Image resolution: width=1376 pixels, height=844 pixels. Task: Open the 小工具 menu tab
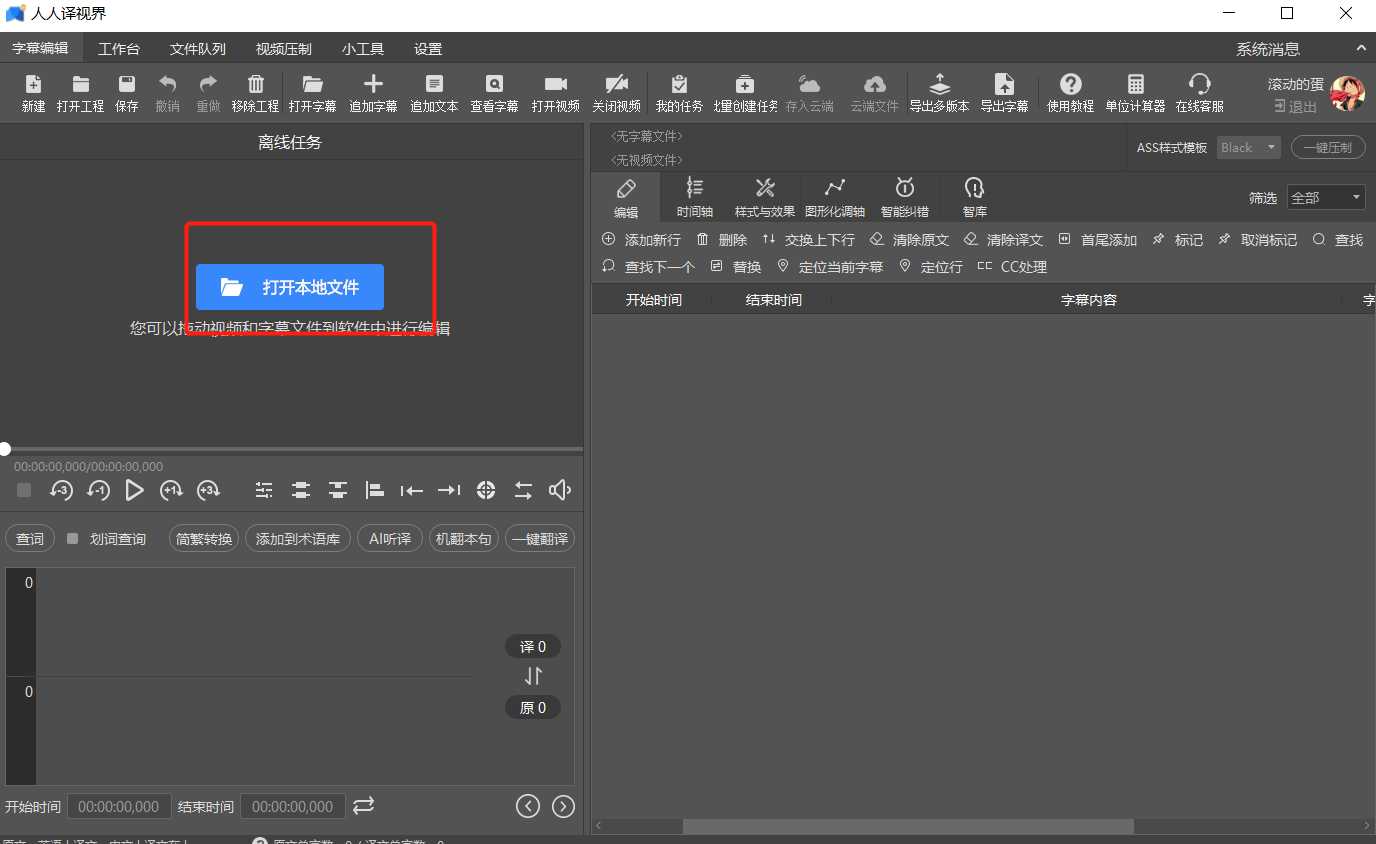coord(363,49)
